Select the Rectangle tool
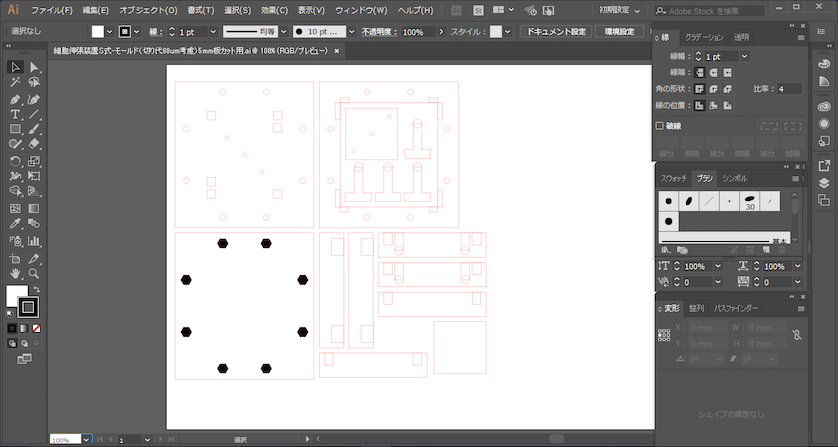This screenshot has width=838, height=447. point(15,129)
